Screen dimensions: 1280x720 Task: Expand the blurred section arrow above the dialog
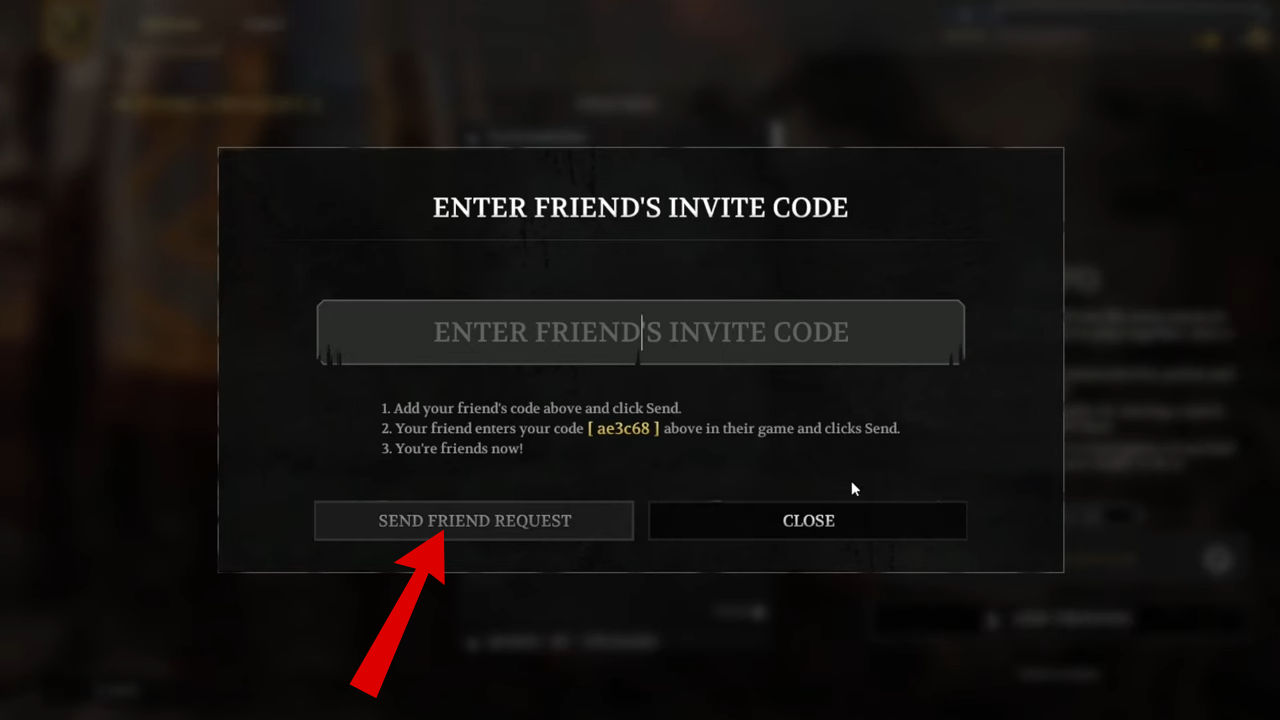tap(472, 136)
